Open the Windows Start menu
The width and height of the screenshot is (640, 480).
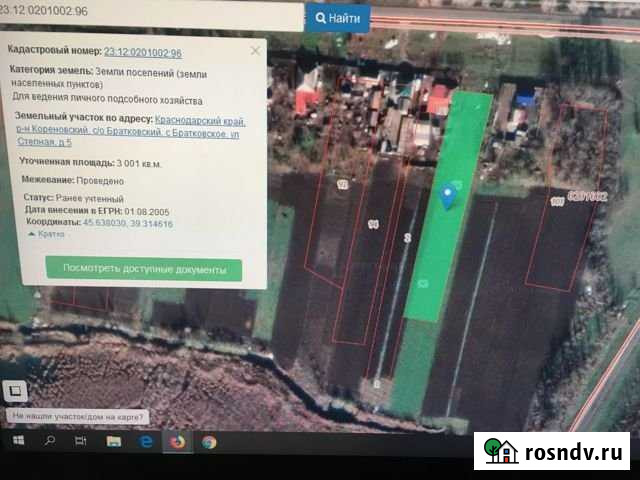(x=17, y=439)
